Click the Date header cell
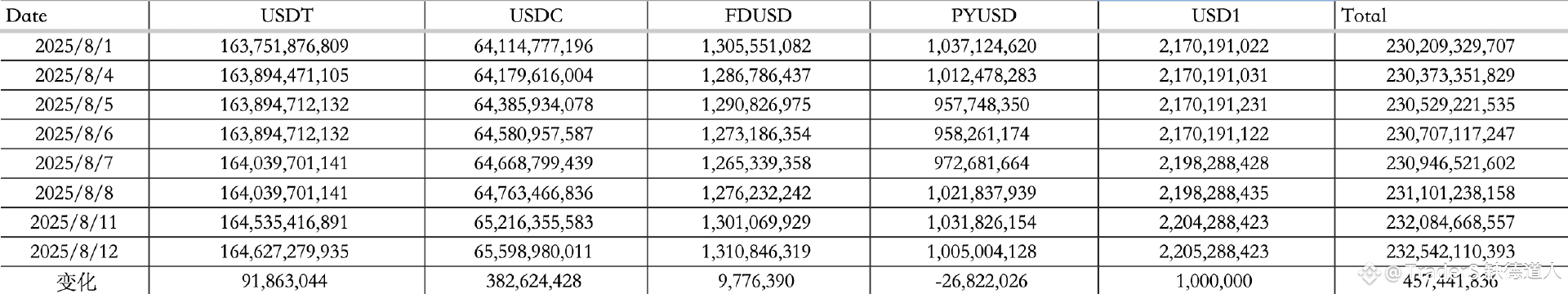1568x294 pixels. click(x=74, y=16)
